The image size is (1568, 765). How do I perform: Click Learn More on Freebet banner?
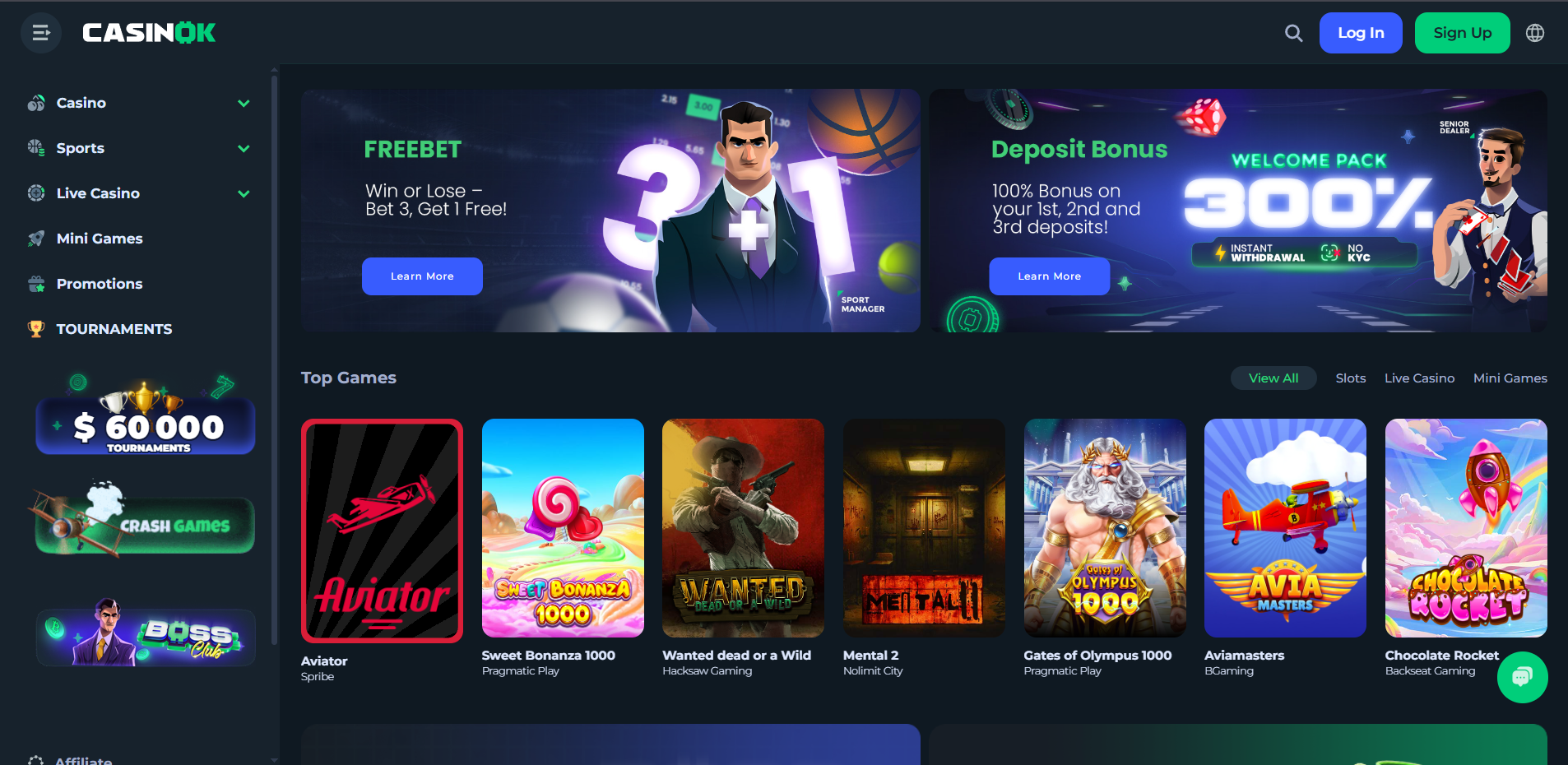click(x=422, y=276)
